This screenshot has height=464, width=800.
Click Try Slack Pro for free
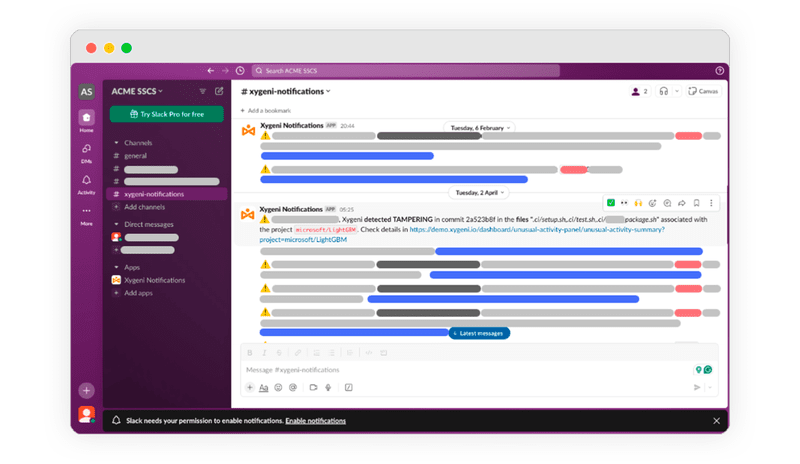pos(166,115)
